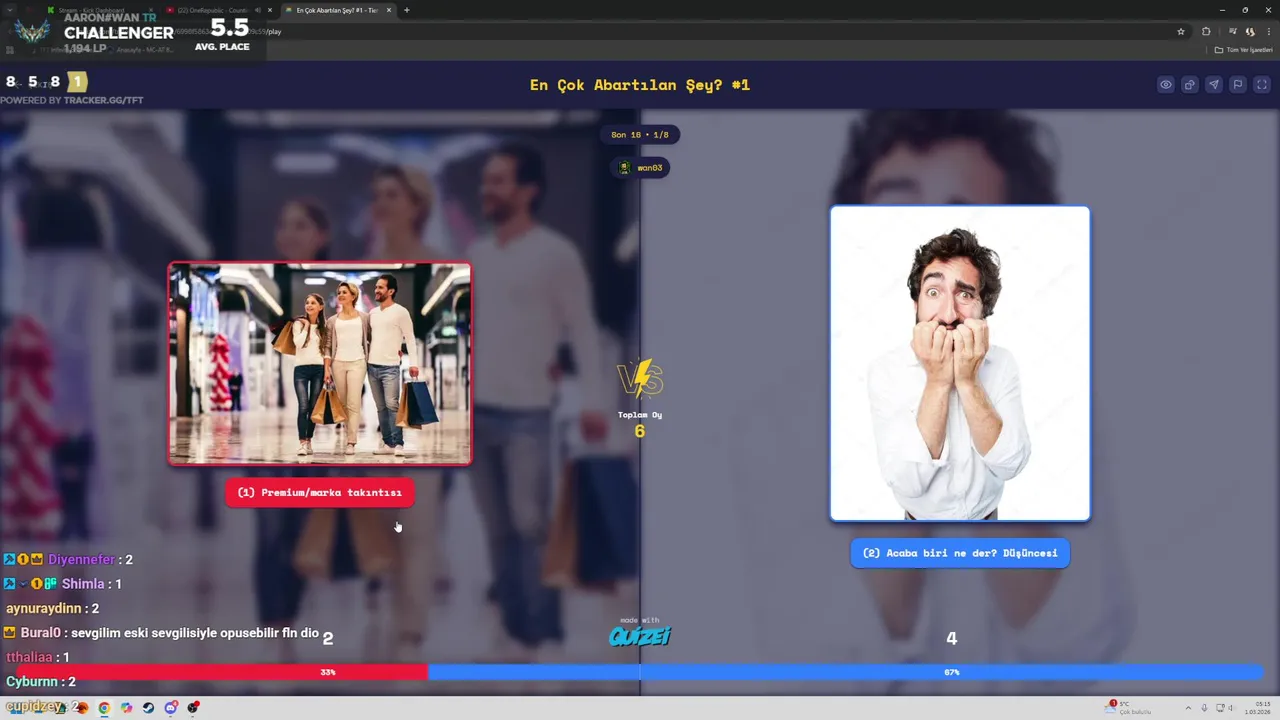Image resolution: width=1280 pixels, height=720 pixels.
Task: Click the gold placement 1 badge
Action: (77, 82)
